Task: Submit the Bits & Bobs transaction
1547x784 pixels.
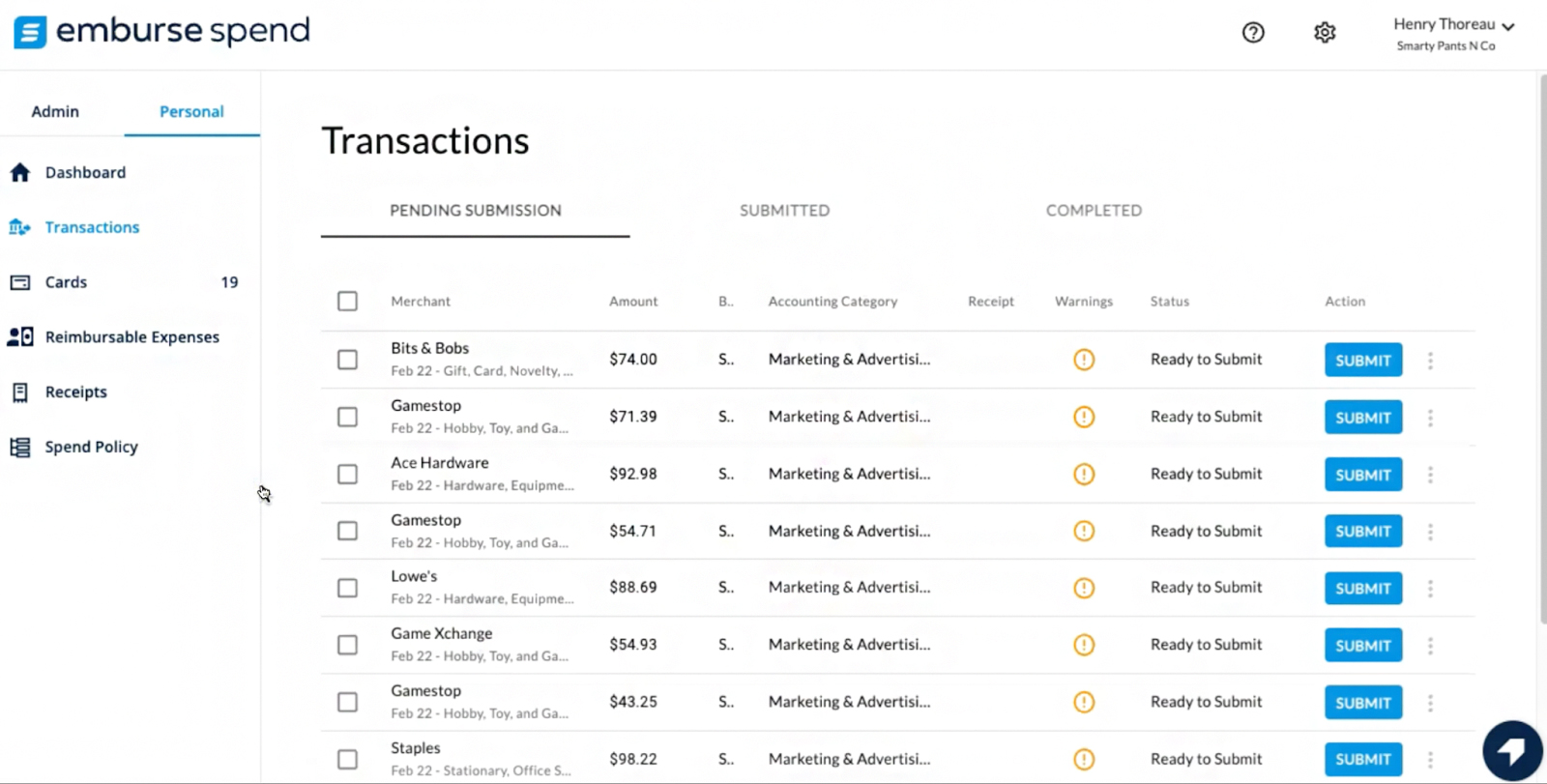Action: (1363, 360)
